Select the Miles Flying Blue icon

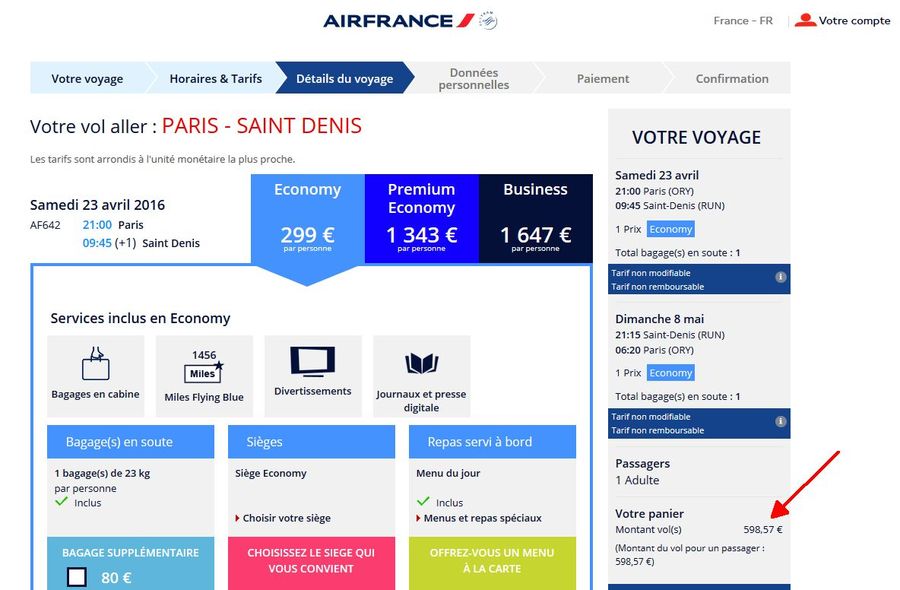click(204, 367)
